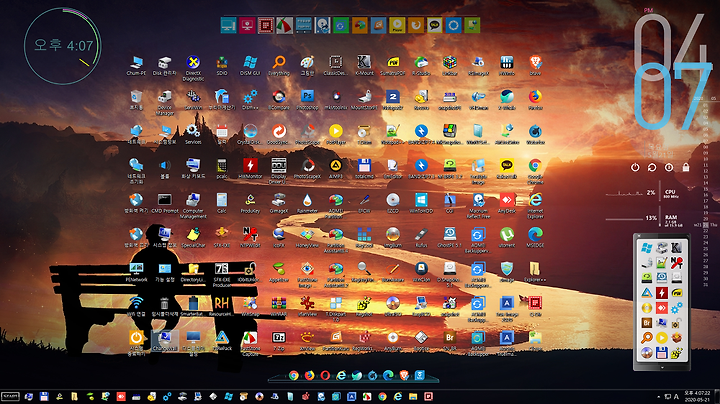This screenshot has height=404, width=720.
Task: Launch GoodSync desktop icon
Action: pos(279,134)
